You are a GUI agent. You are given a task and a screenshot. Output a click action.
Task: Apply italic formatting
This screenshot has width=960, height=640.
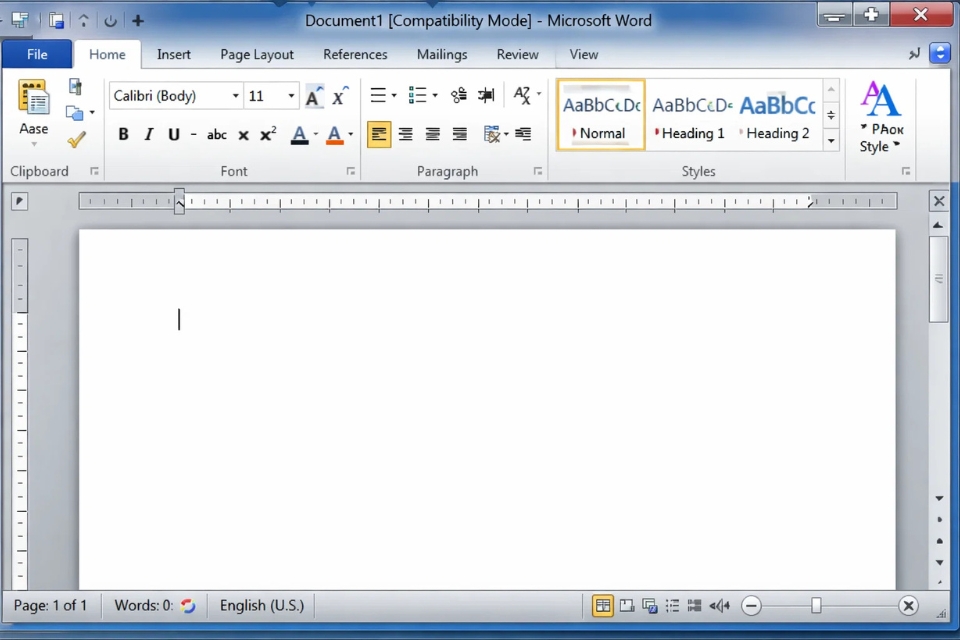point(146,134)
